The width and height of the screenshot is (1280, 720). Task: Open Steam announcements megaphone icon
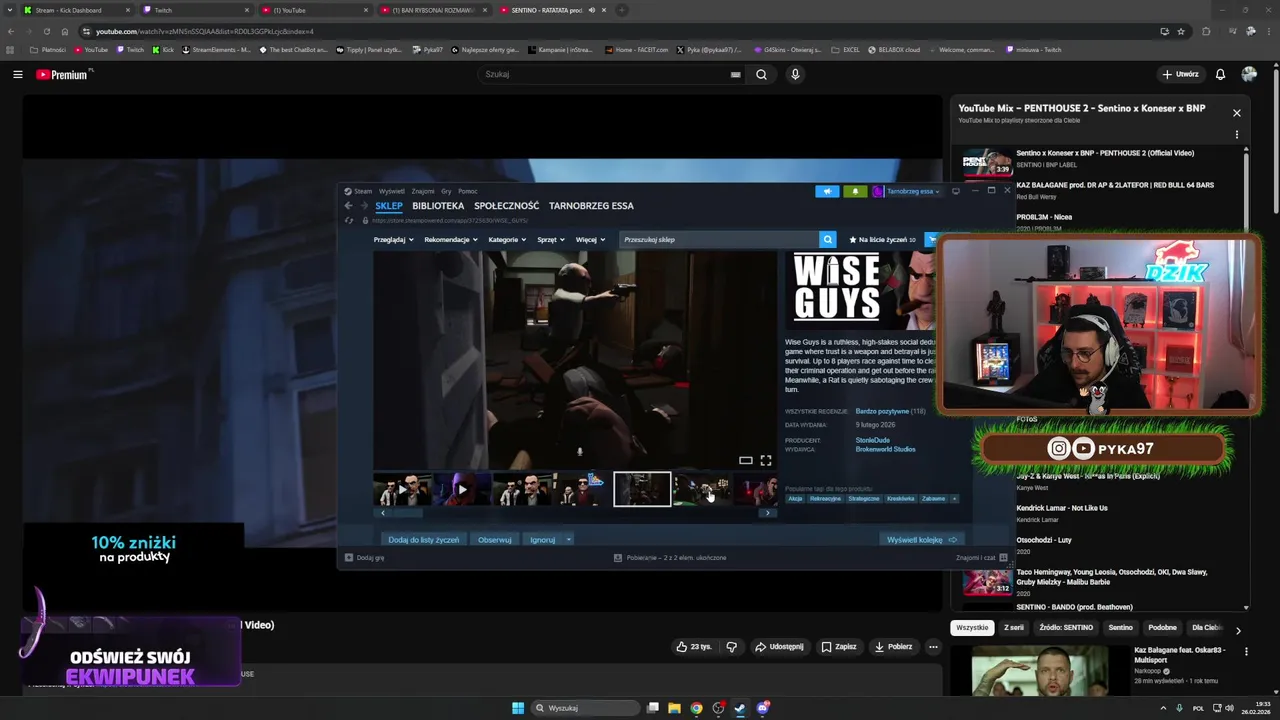827,191
